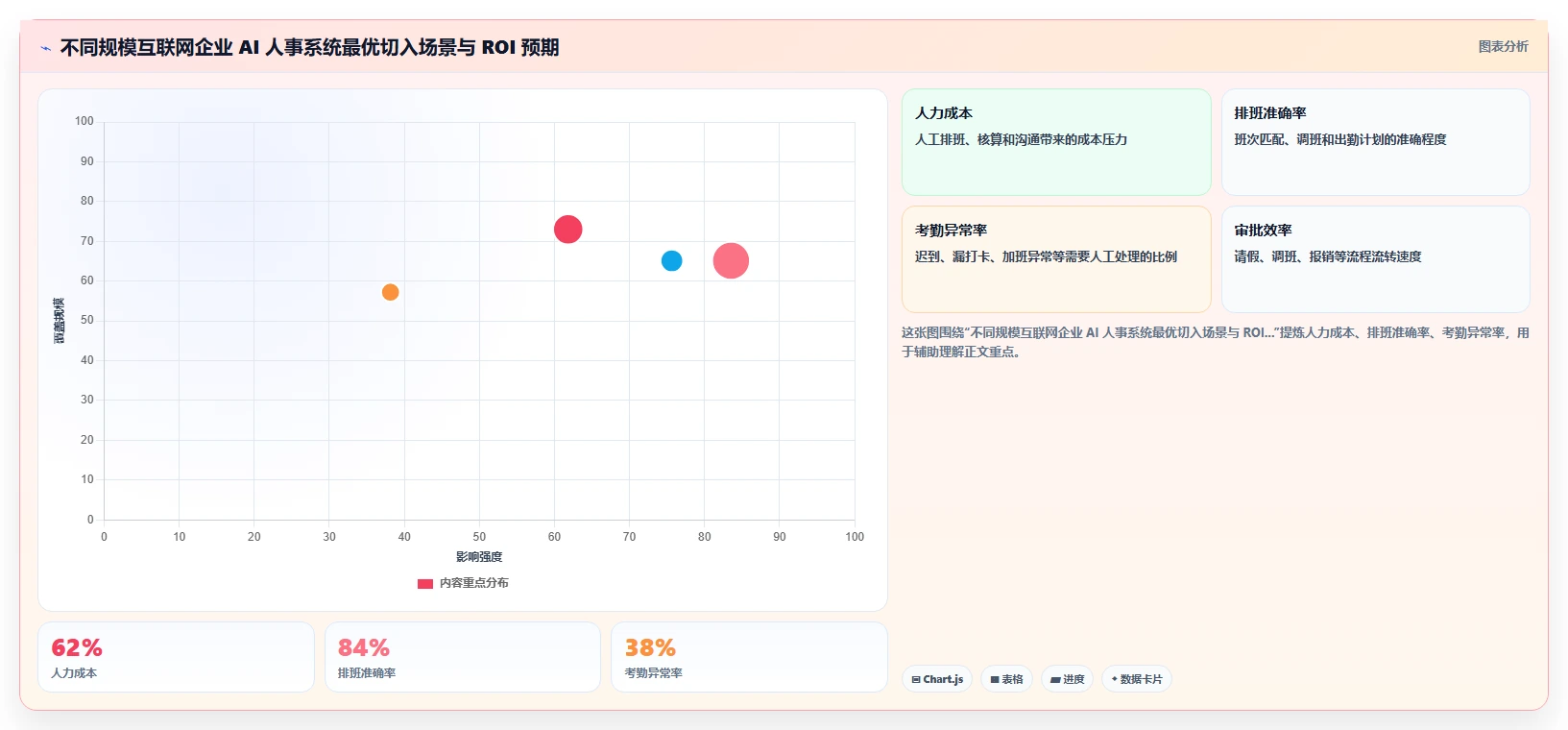Click the 内容重点分布 legend label
Screen dimensions: 1568x730
tap(474, 583)
